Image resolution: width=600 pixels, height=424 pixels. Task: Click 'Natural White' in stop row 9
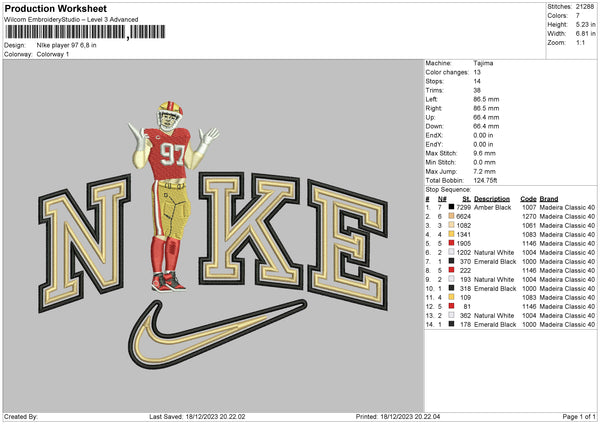[494, 279]
